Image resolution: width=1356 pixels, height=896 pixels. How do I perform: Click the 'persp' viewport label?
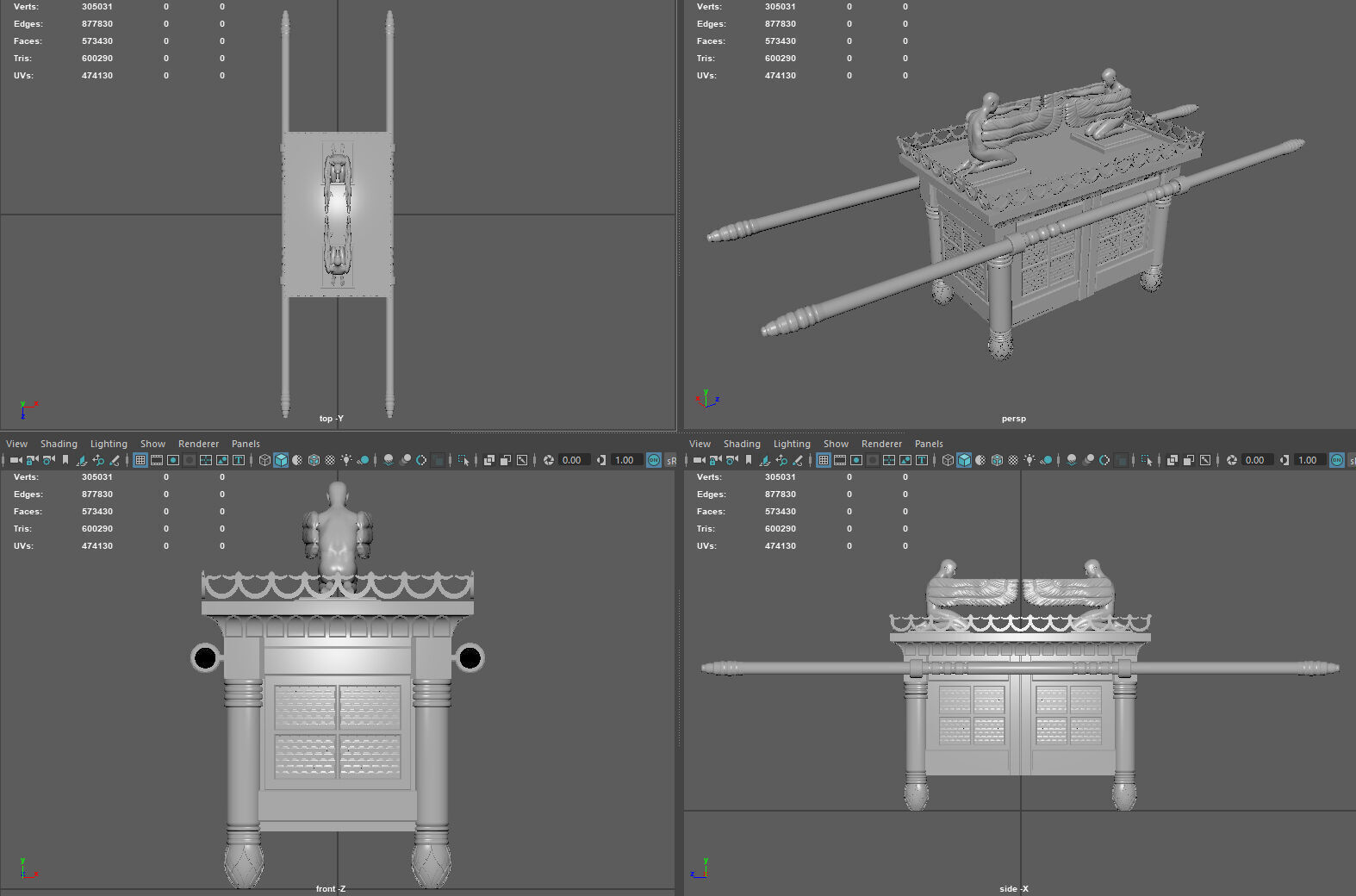coord(1013,419)
